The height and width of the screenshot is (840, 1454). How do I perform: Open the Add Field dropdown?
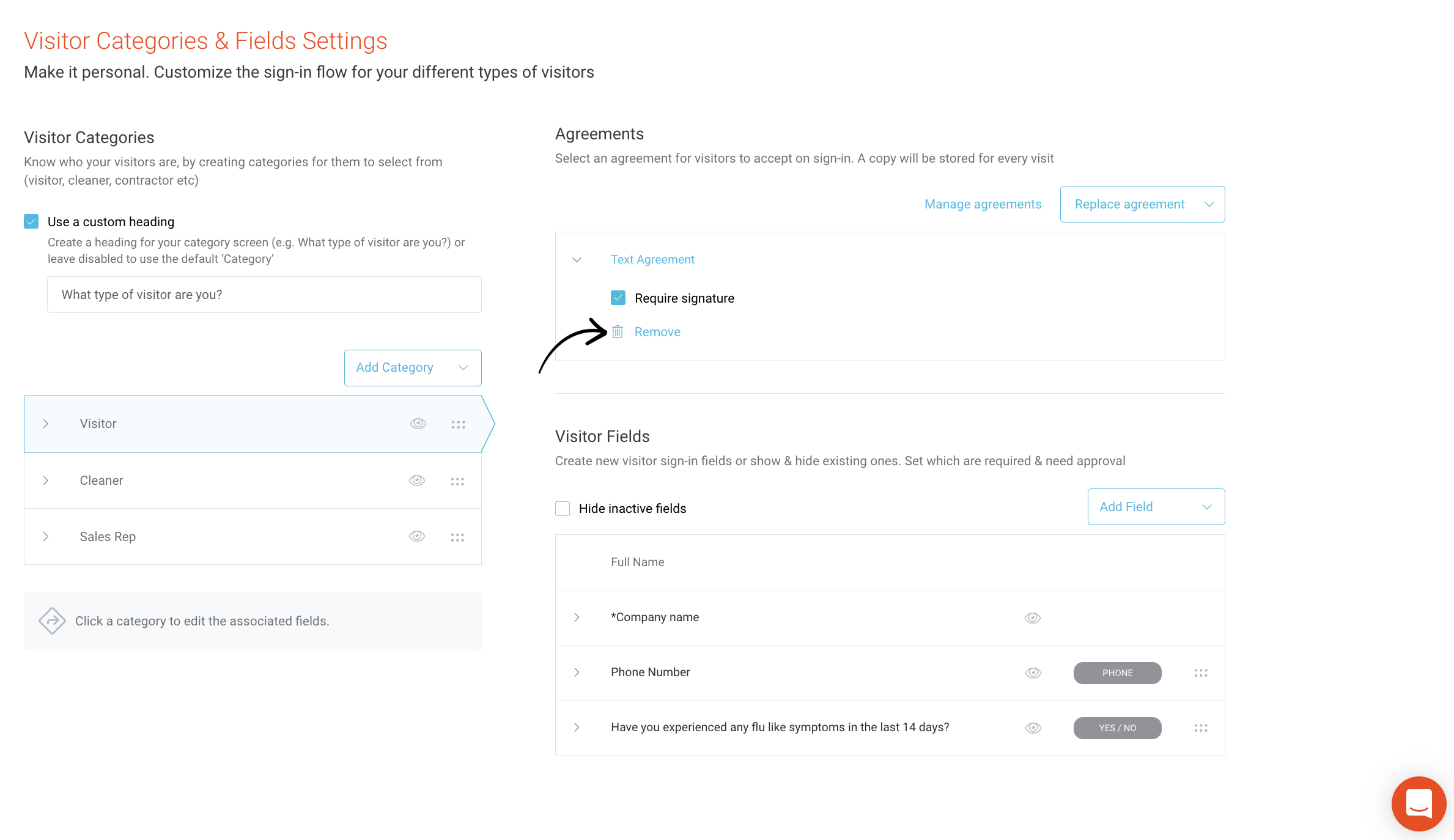tap(1156, 507)
